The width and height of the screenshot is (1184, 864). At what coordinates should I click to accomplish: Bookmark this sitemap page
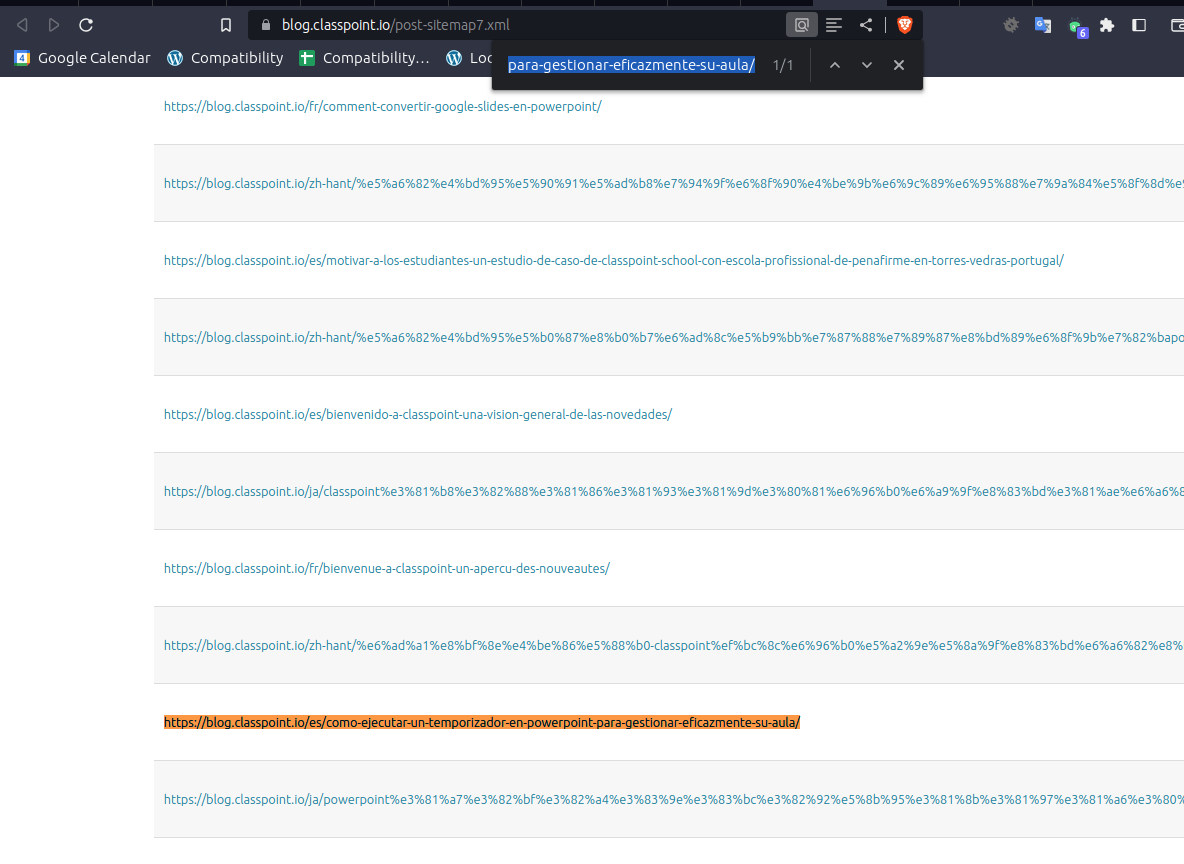tap(226, 25)
